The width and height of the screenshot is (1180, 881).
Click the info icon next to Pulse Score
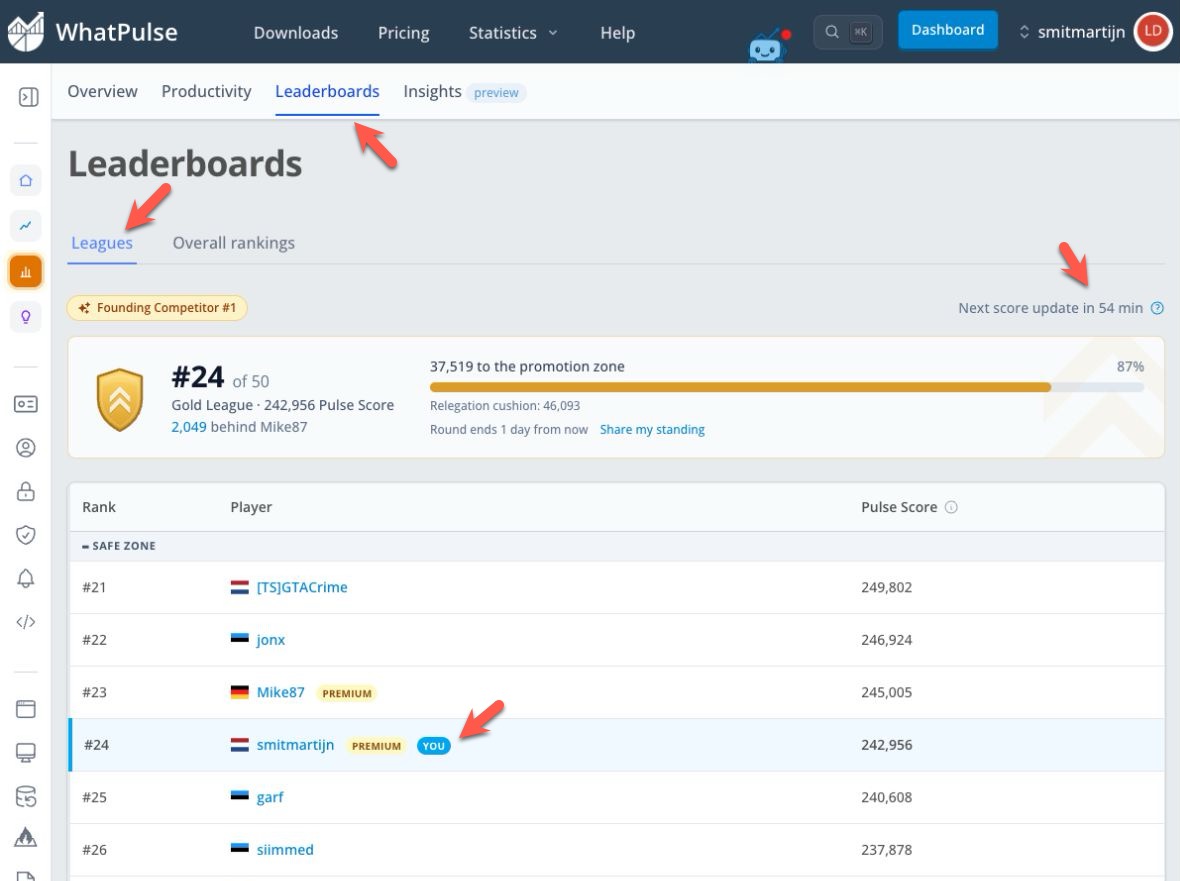[x=951, y=507]
